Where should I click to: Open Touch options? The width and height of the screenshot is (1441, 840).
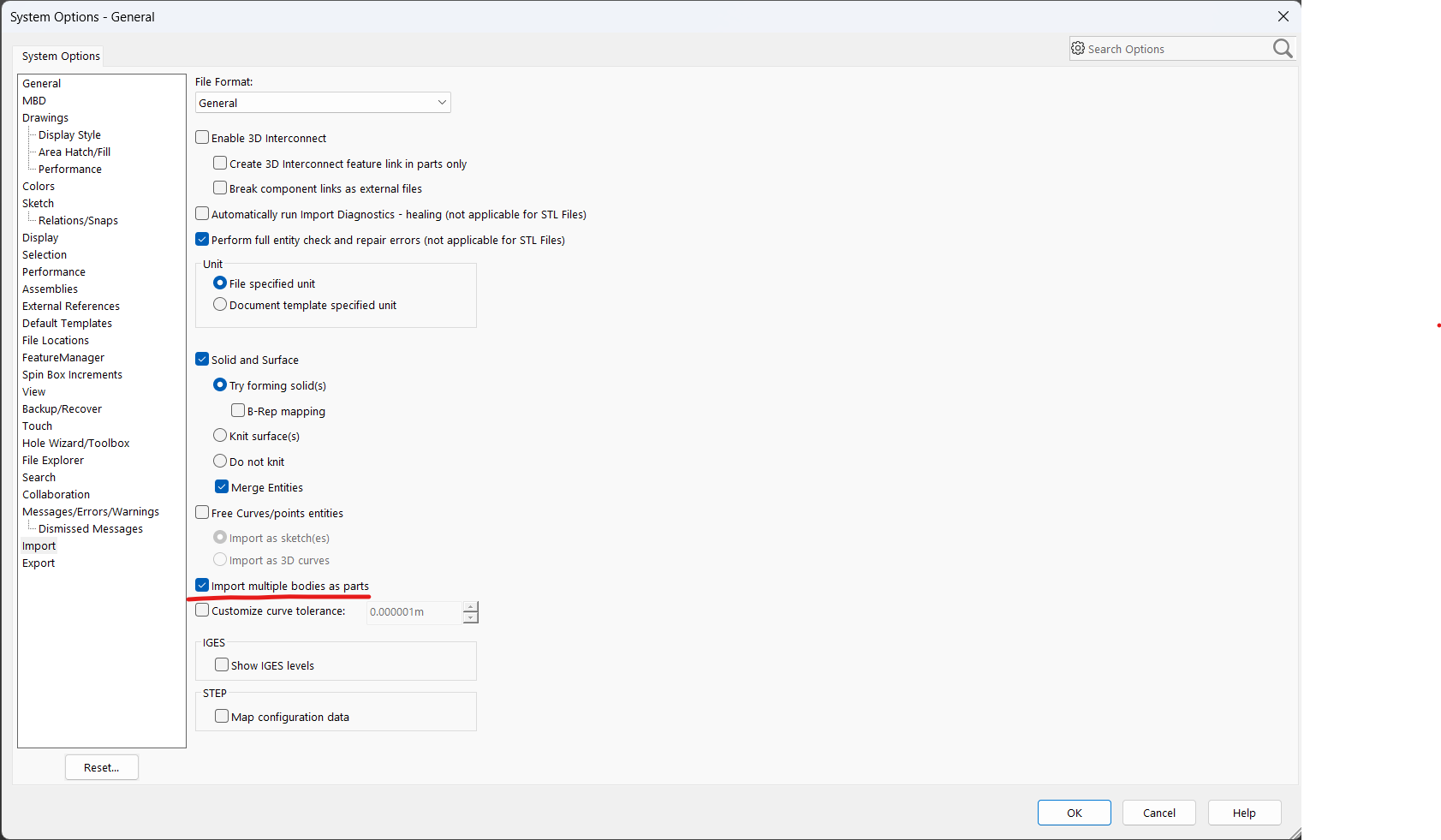37,426
